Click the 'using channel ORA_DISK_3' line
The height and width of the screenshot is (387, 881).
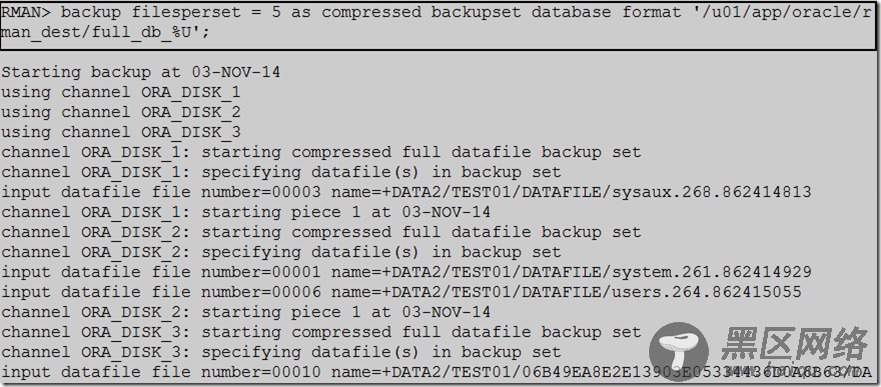click(x=121, y=132)
